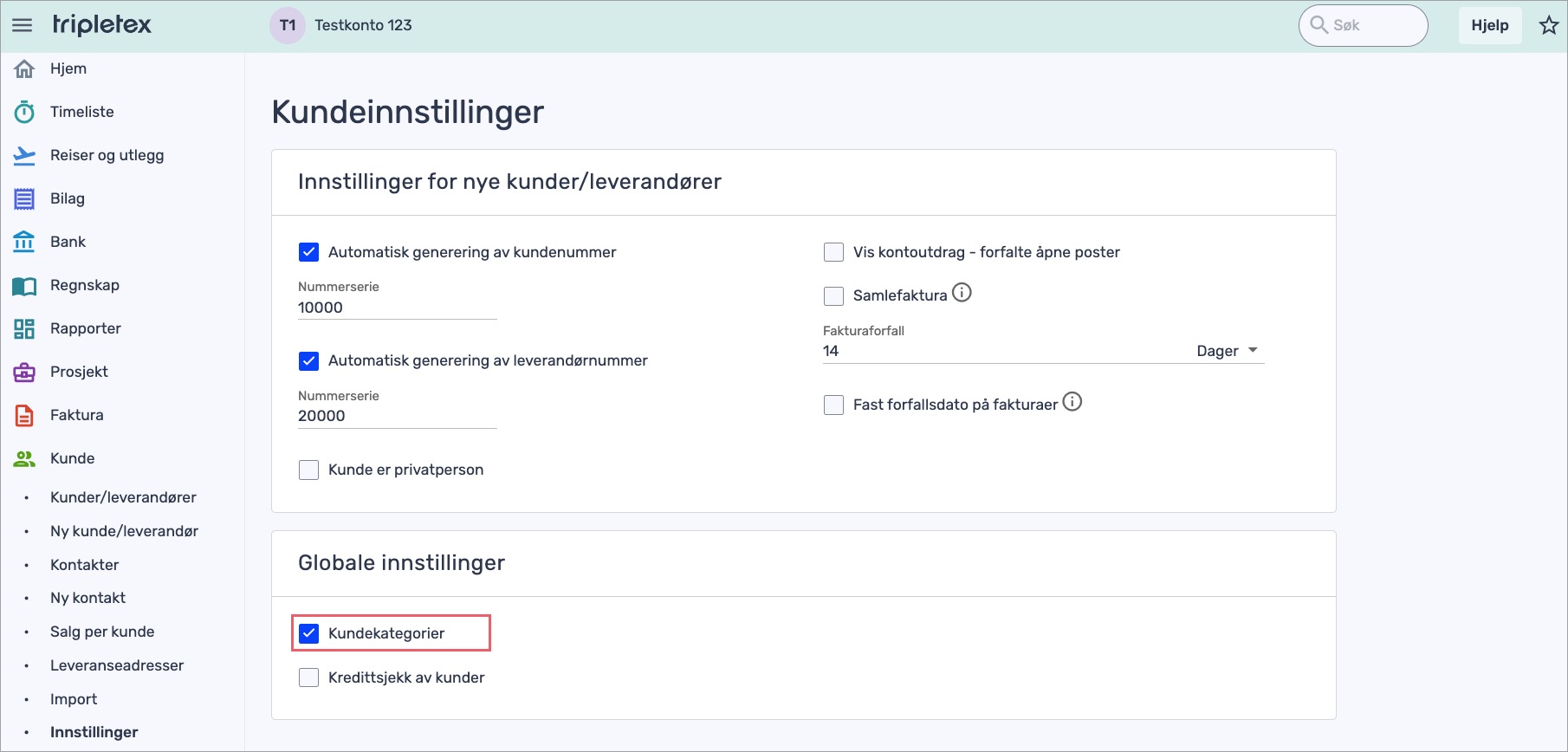Screen dimensions: 1568x752
Task: Open Faktura menu item
Action: point(77,415)
